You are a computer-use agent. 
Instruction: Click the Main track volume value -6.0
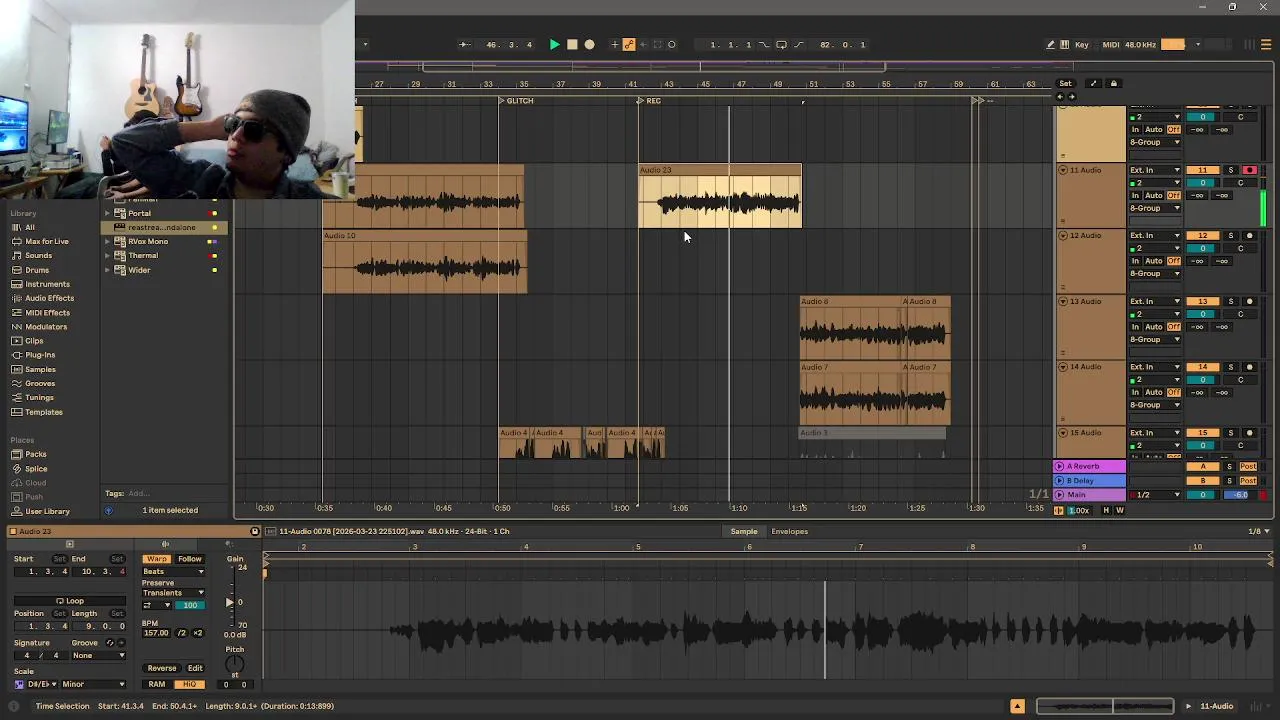tap(1241, 495)
